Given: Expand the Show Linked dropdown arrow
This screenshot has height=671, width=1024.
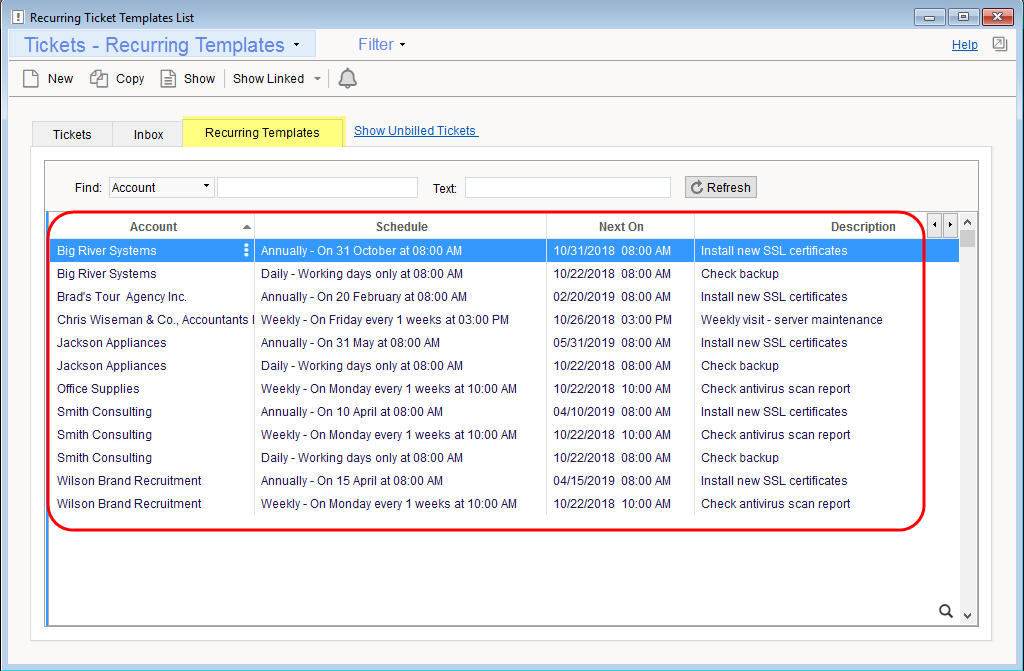Looking at the screenshot, I should (x=317, y=79).
